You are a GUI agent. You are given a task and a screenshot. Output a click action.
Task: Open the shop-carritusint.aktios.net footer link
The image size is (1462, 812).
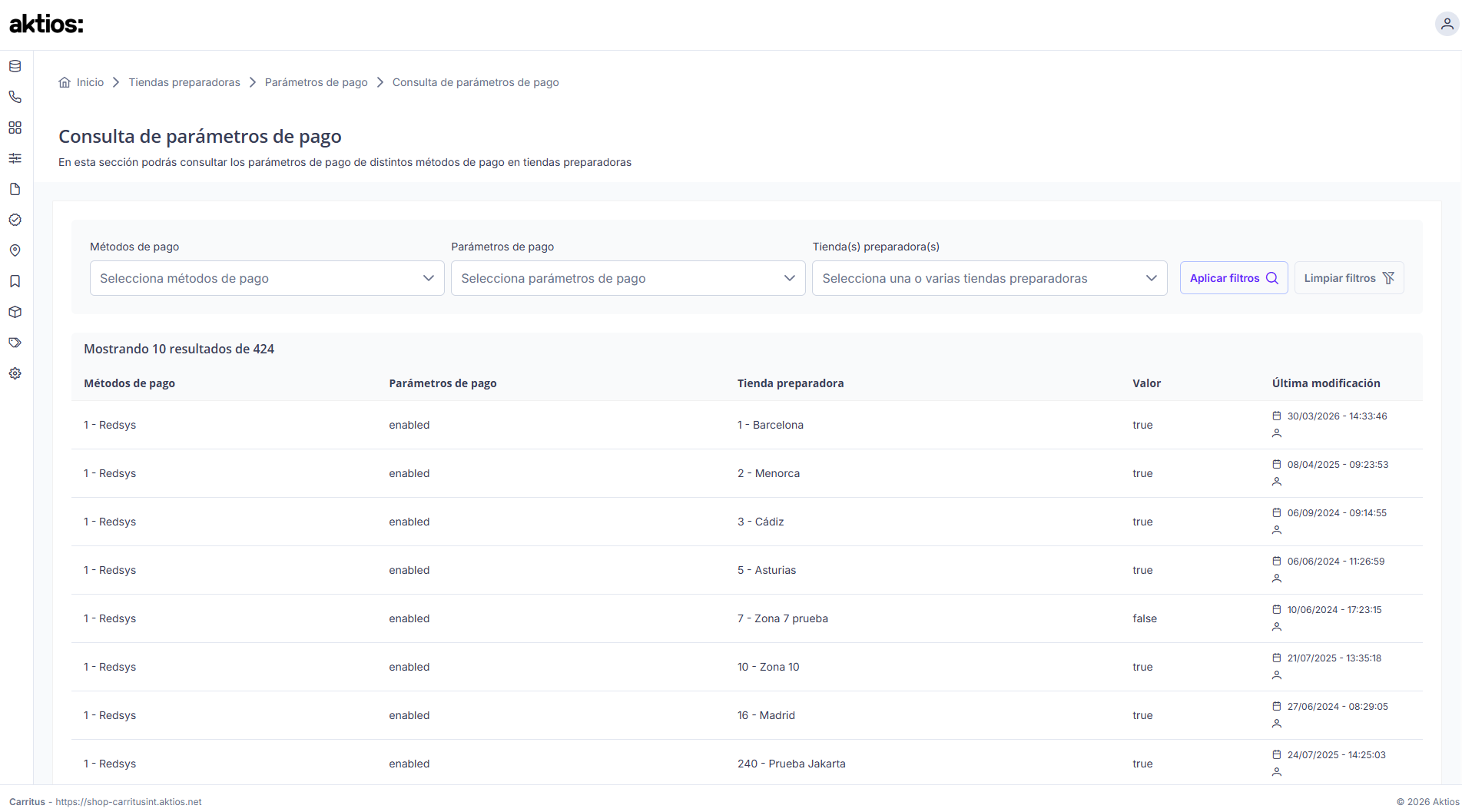point(128,801)
